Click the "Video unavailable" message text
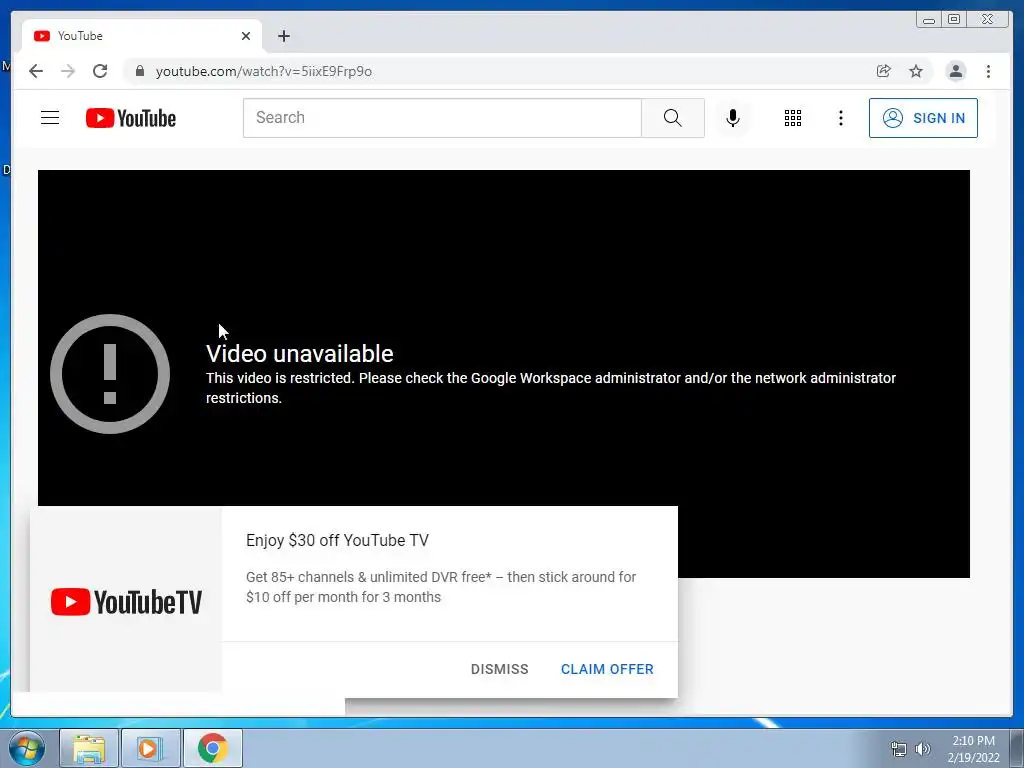 click(300, 353)
